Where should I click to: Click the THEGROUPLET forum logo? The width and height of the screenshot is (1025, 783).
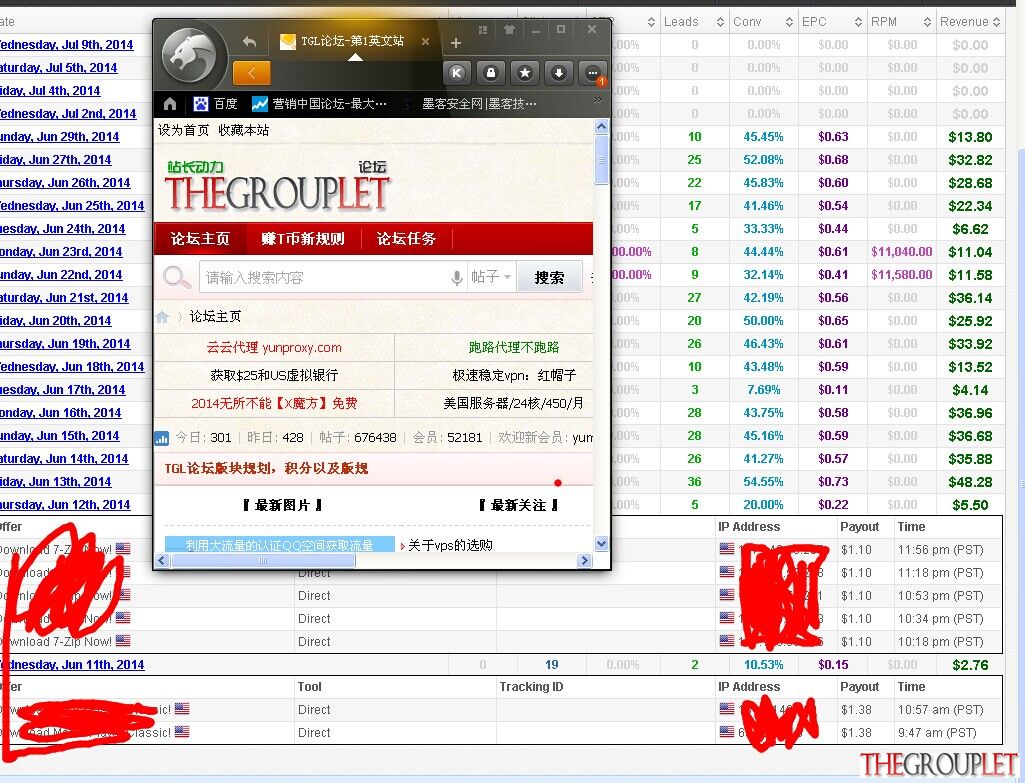coord(277,187)
